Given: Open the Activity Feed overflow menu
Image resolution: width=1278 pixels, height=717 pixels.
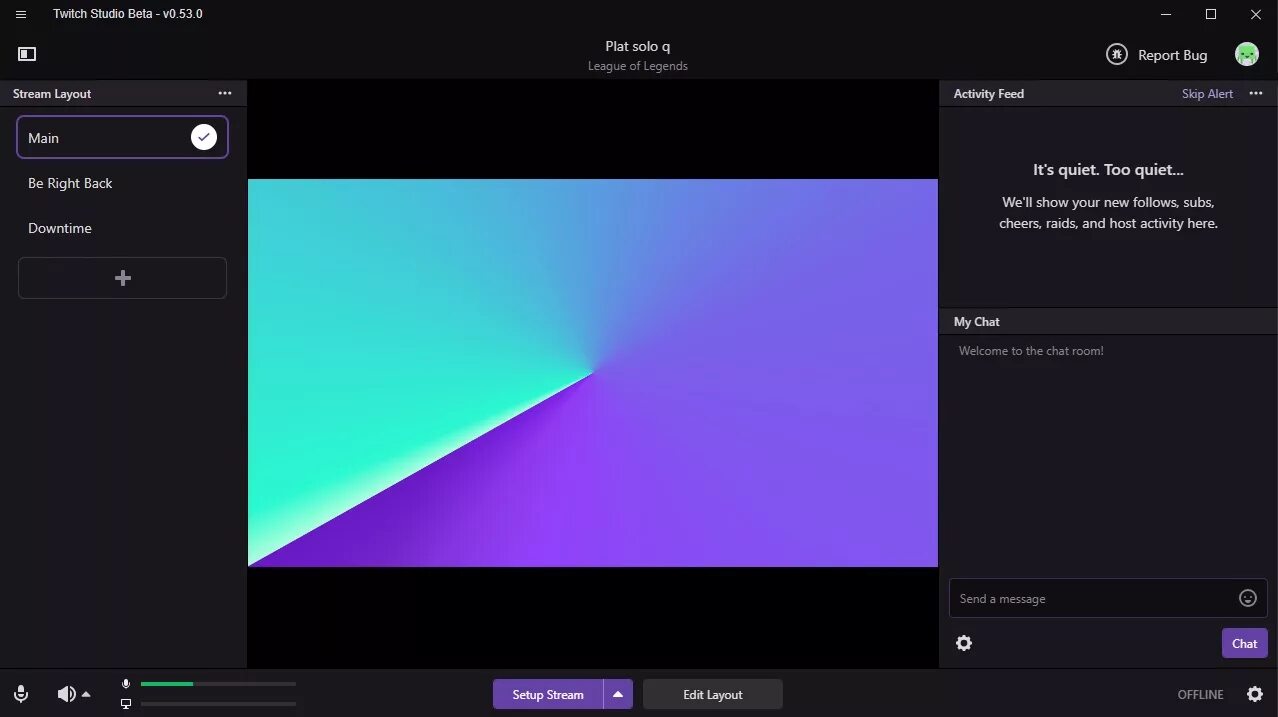Looking at the screenshot, I should point(1255,93).
